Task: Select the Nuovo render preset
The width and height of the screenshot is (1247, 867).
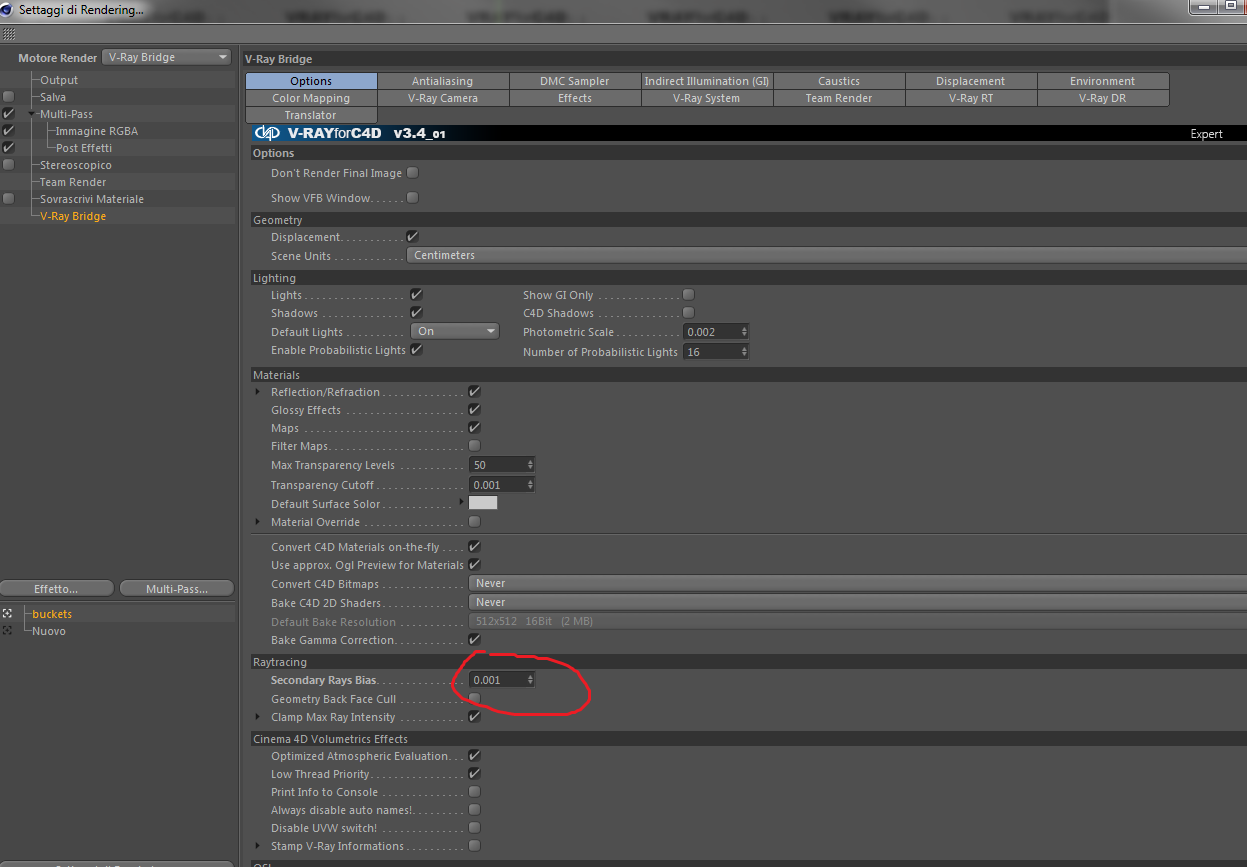Action: click(49, 631)
